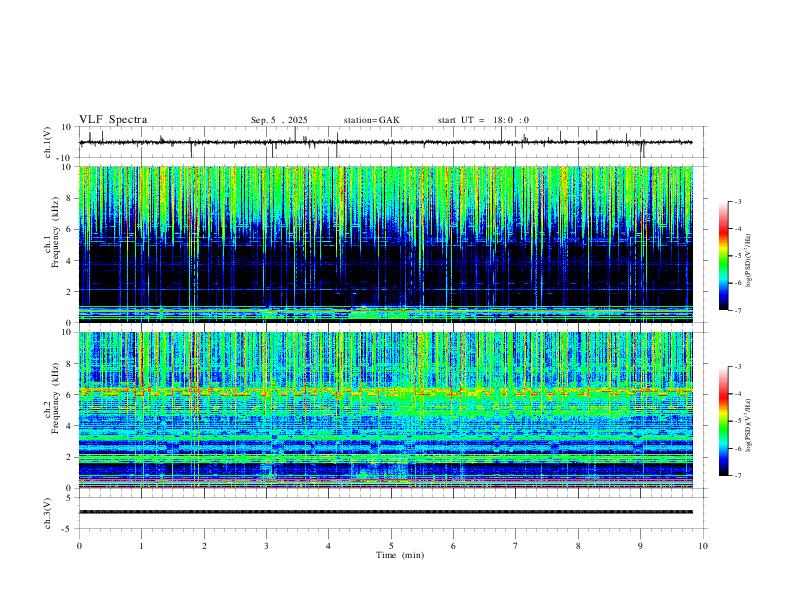Click inside the ch.2 spectrogram panel
The height and width of the screenshot is (612, 792).
pos(385,410)
